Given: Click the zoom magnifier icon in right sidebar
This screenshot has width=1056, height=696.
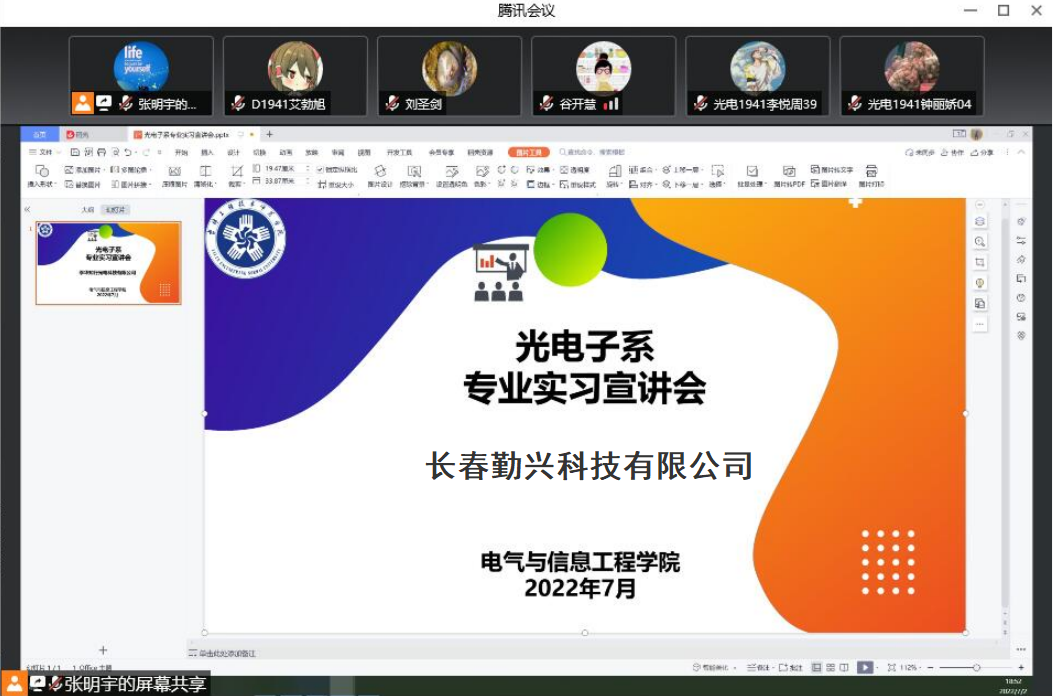Looking at the screenshot, I should (x=979, y=242).
